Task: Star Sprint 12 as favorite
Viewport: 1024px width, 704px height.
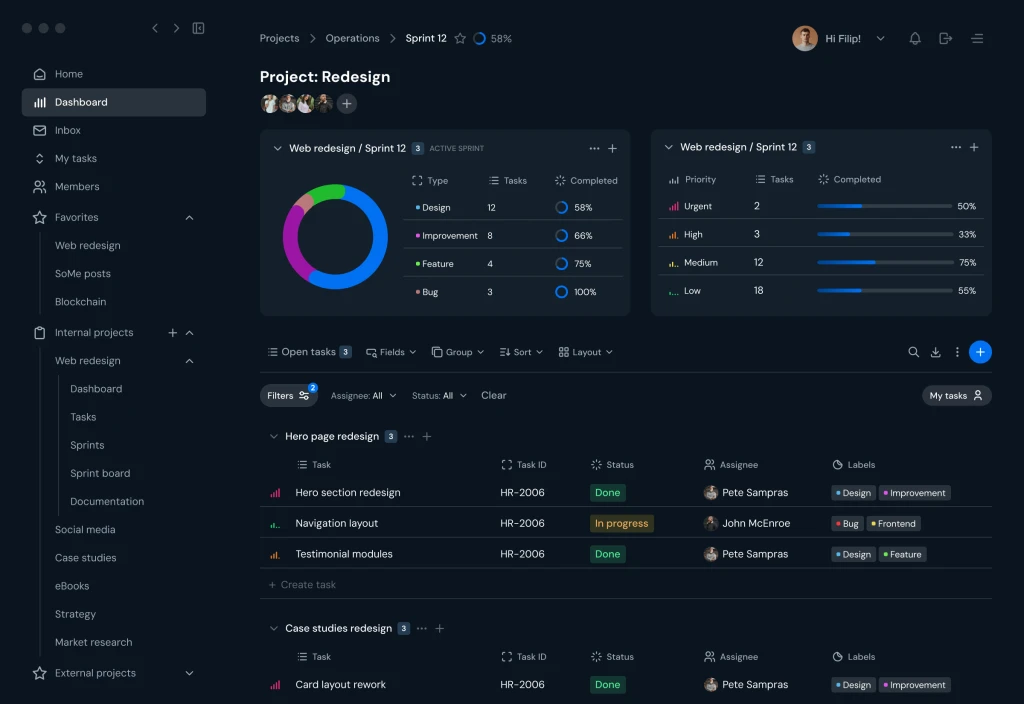Action: coord(460,39)
